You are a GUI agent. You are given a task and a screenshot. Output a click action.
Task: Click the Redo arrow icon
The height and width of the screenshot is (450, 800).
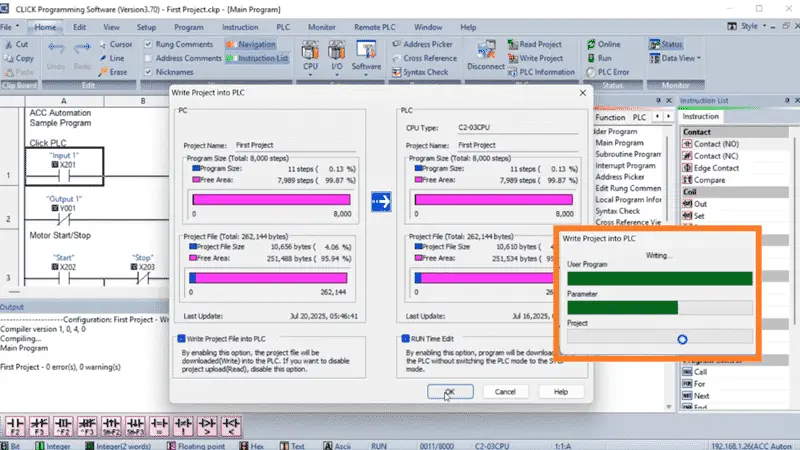click(x=82, y=48)
